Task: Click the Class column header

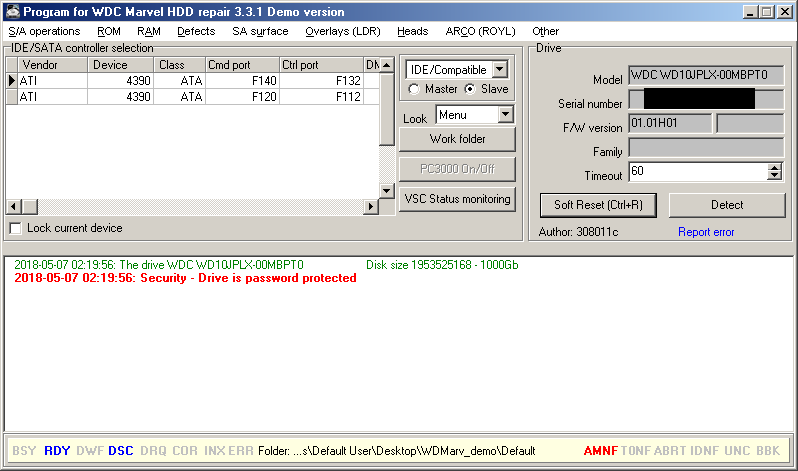Action: [180, 65]
